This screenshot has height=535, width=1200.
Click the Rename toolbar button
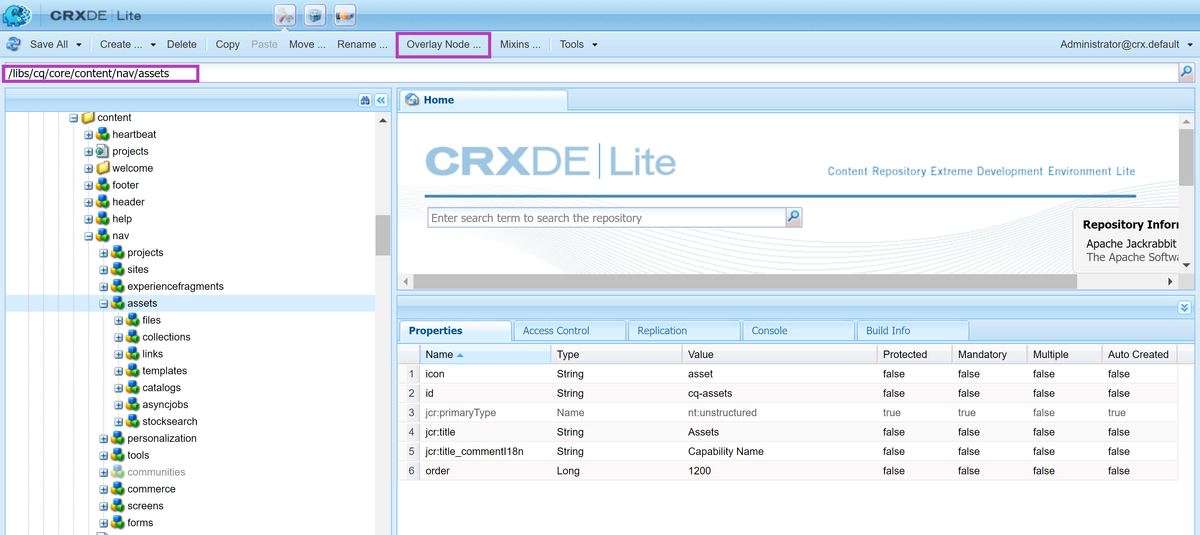[x=362, y=44]
